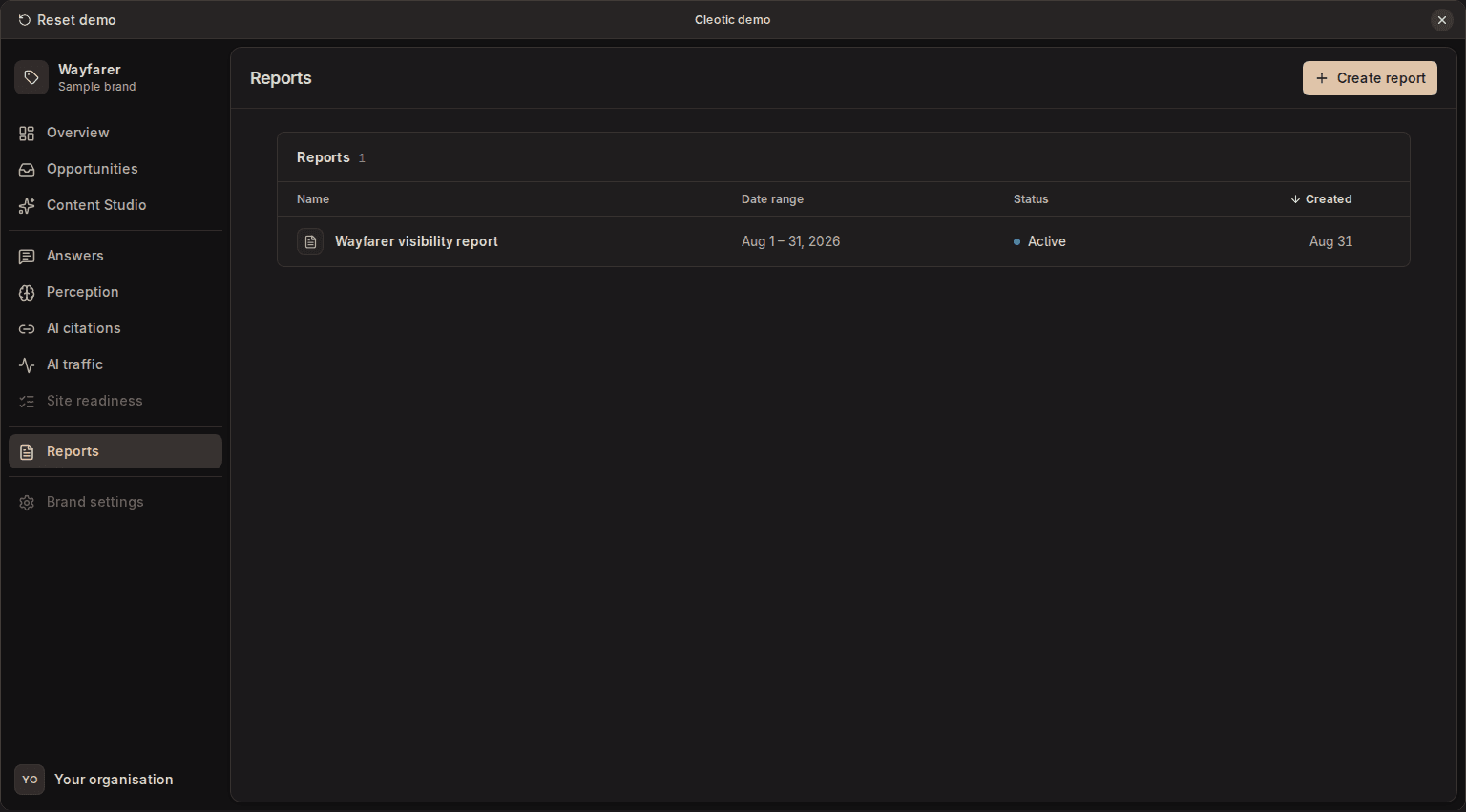The width and height of the screenshot is (1466, 812).
Task: Click the Reports document icon in sidebar
Action: tap(27, 452)
